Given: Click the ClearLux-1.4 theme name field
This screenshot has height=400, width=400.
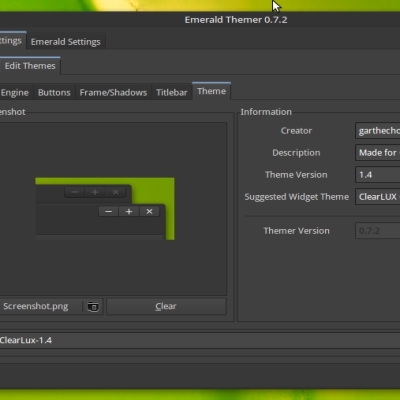Looking at the screenshot, I should coord(200,340).
